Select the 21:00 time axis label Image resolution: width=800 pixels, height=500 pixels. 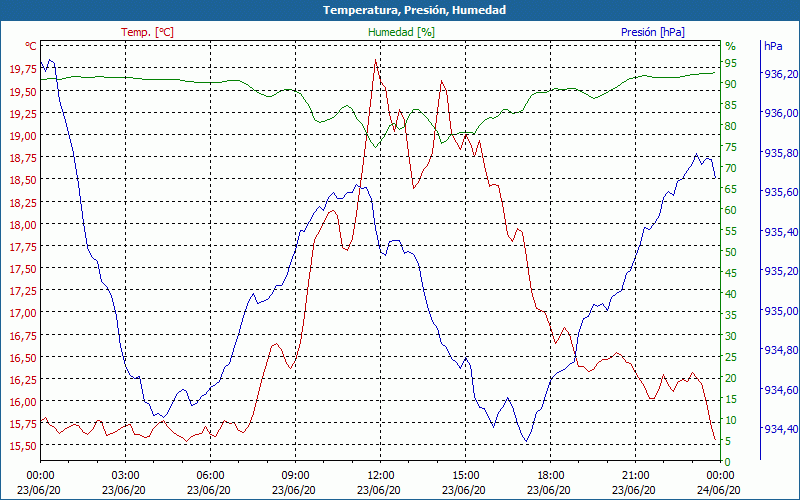635,476
